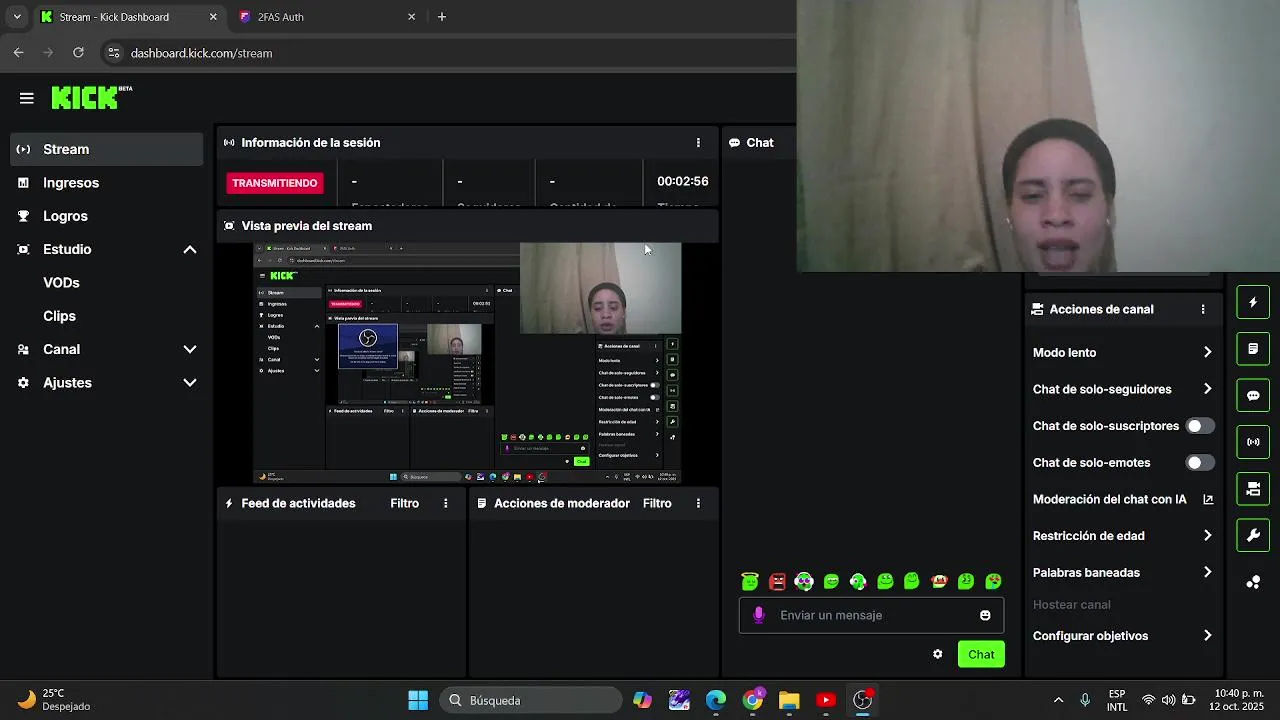Open the emoji picker smiley in message box
Viewport: 1280px width, 720px height.
click(985, 615)
